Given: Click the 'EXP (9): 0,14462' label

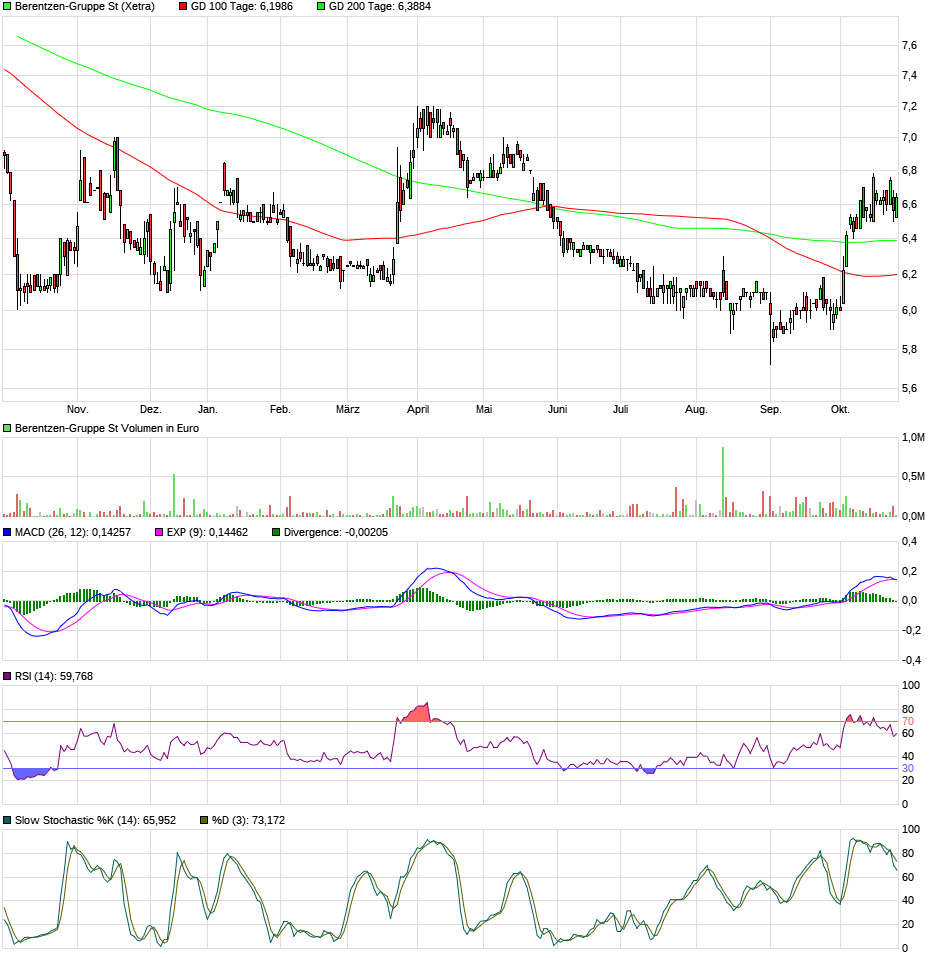Looking at the screenshot, I should (x=208, y=533).
